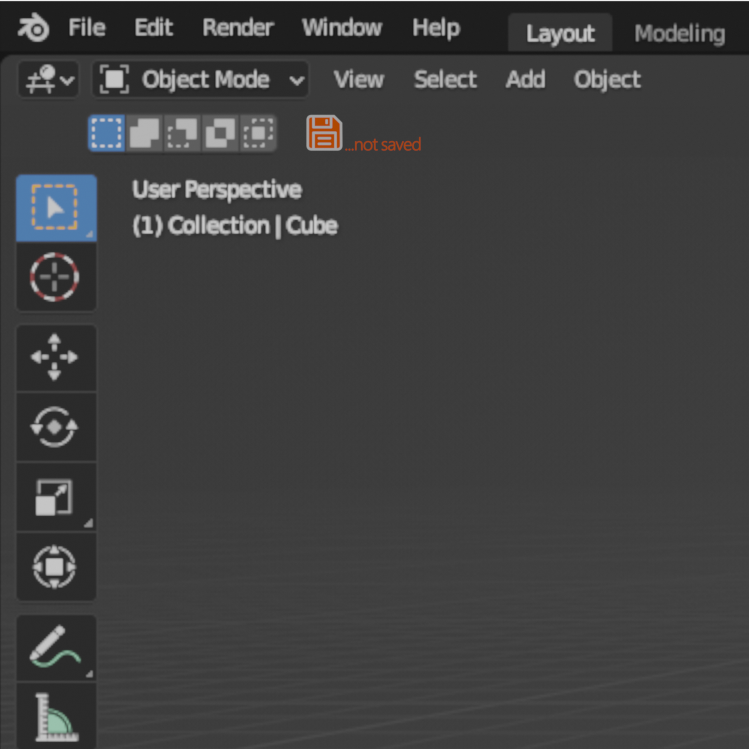Open the Render menu

point(238,28)
